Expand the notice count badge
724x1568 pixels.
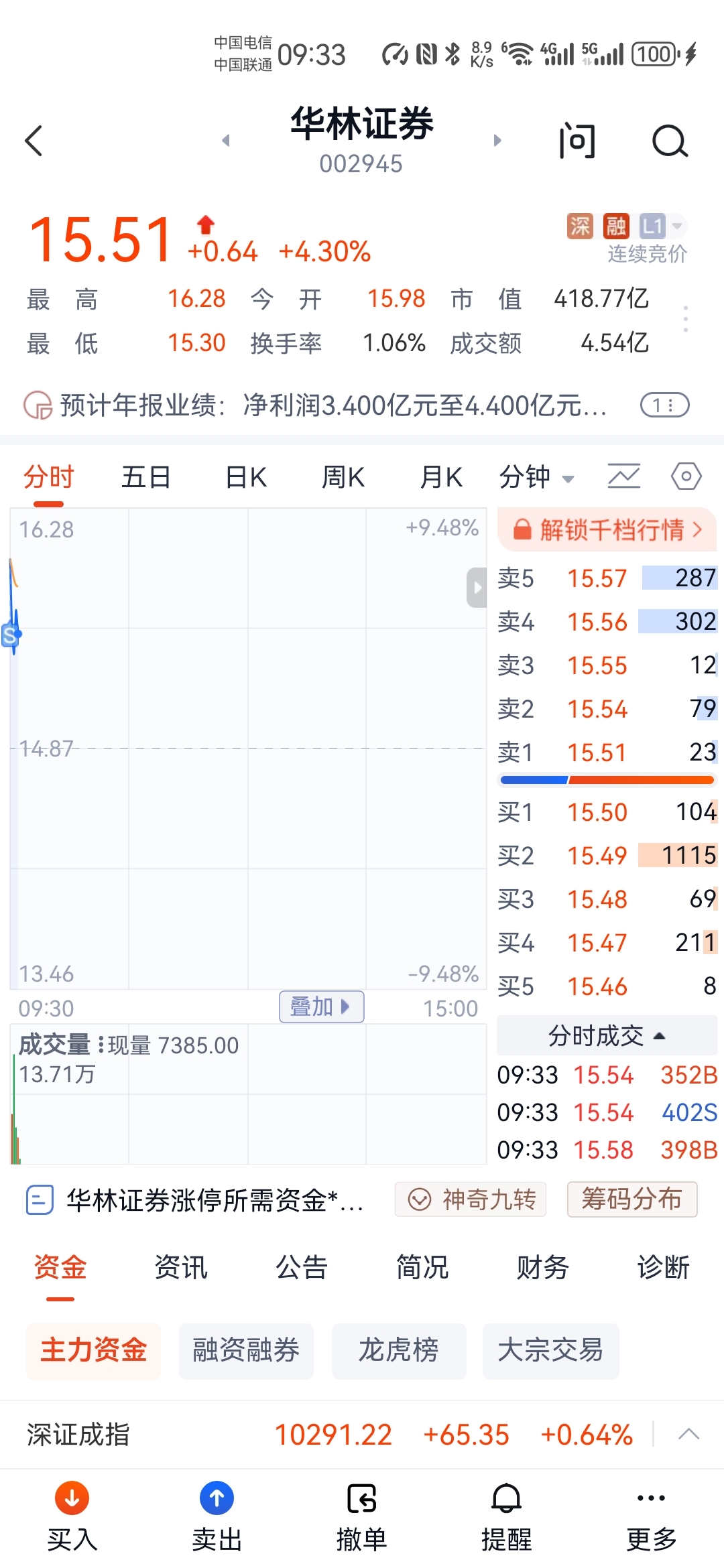click(x=664, y=405)
